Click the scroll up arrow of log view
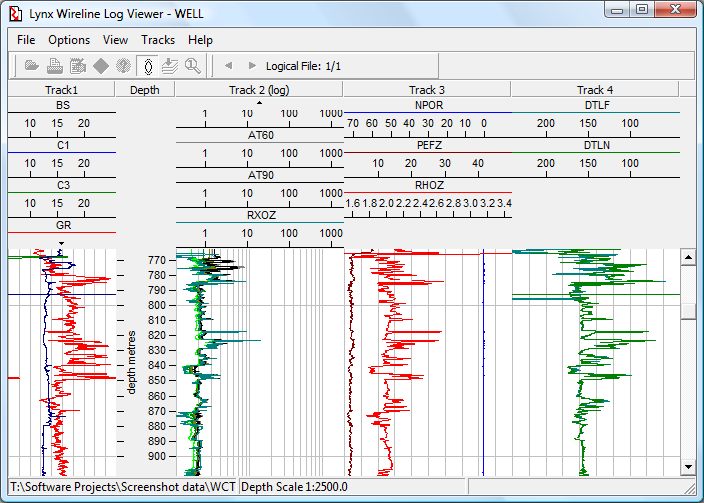The width and height of the screenshot is (704, 503). pos(688,257)
